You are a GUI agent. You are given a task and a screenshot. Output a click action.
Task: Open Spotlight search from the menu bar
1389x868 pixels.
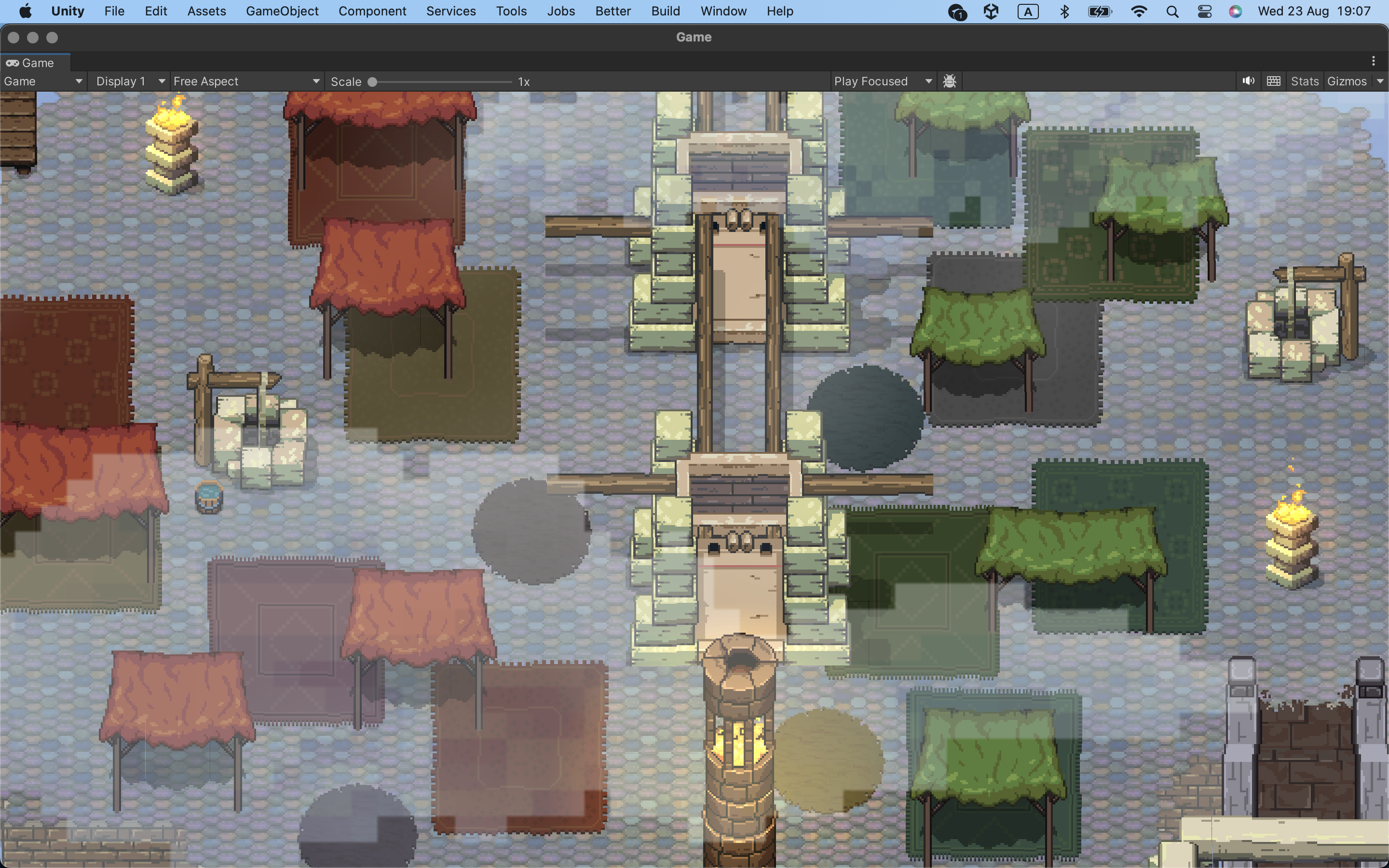1172,11
